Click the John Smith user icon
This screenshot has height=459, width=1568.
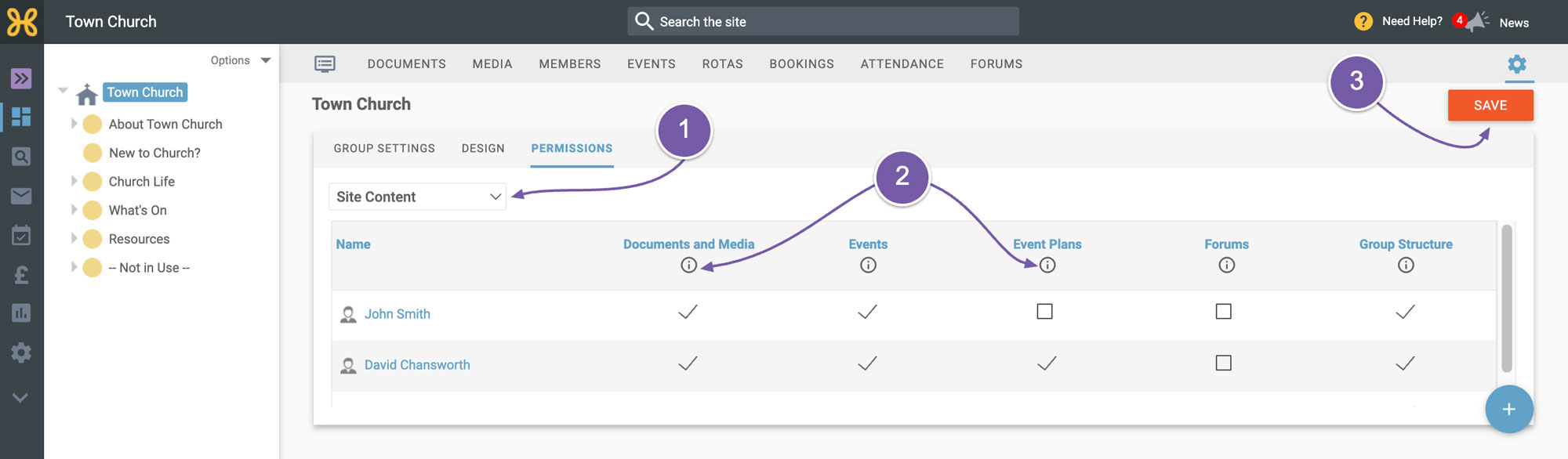pos(348,315)
